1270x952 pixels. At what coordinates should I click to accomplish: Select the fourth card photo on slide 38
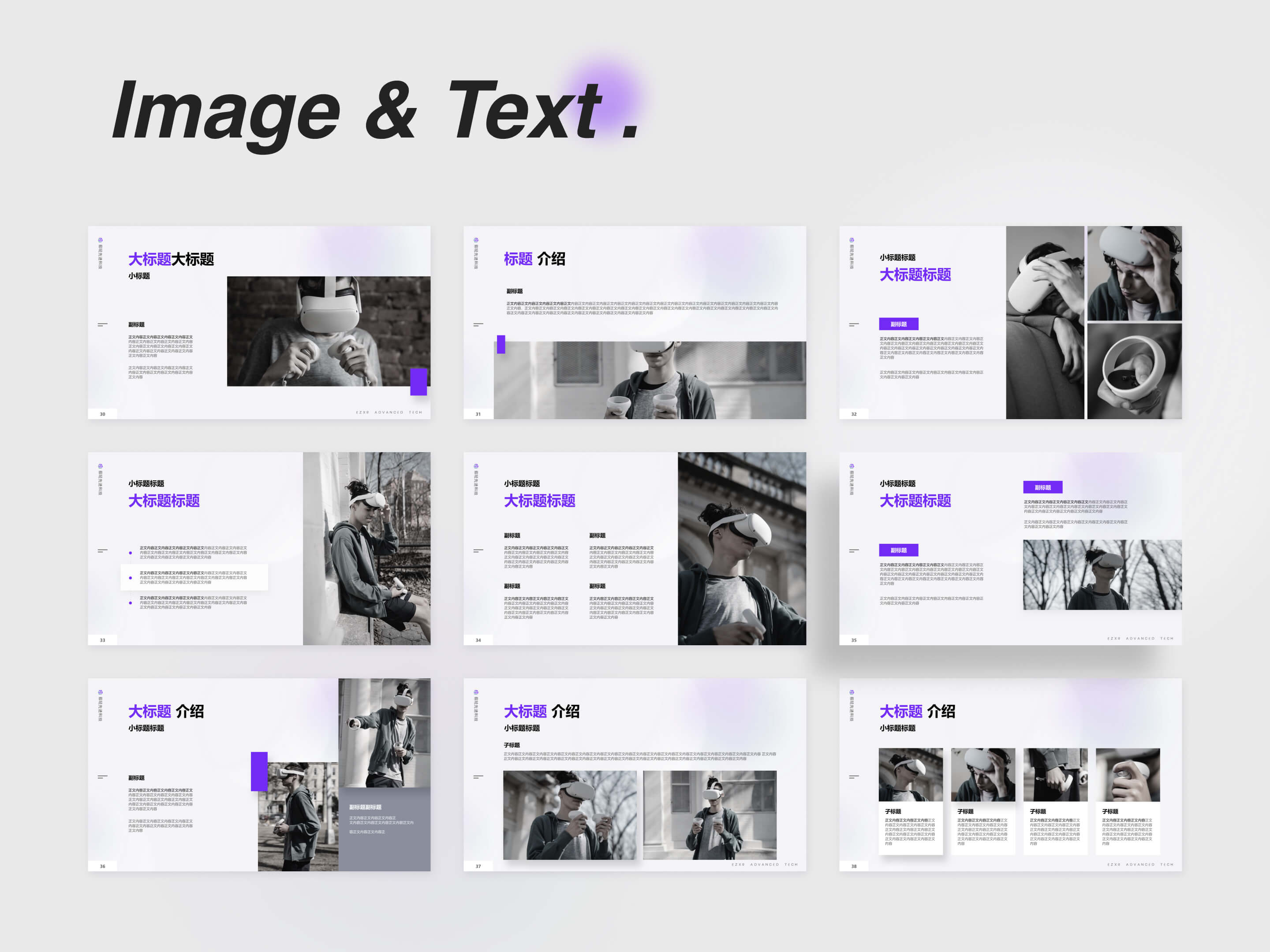tap(1128, 775)
